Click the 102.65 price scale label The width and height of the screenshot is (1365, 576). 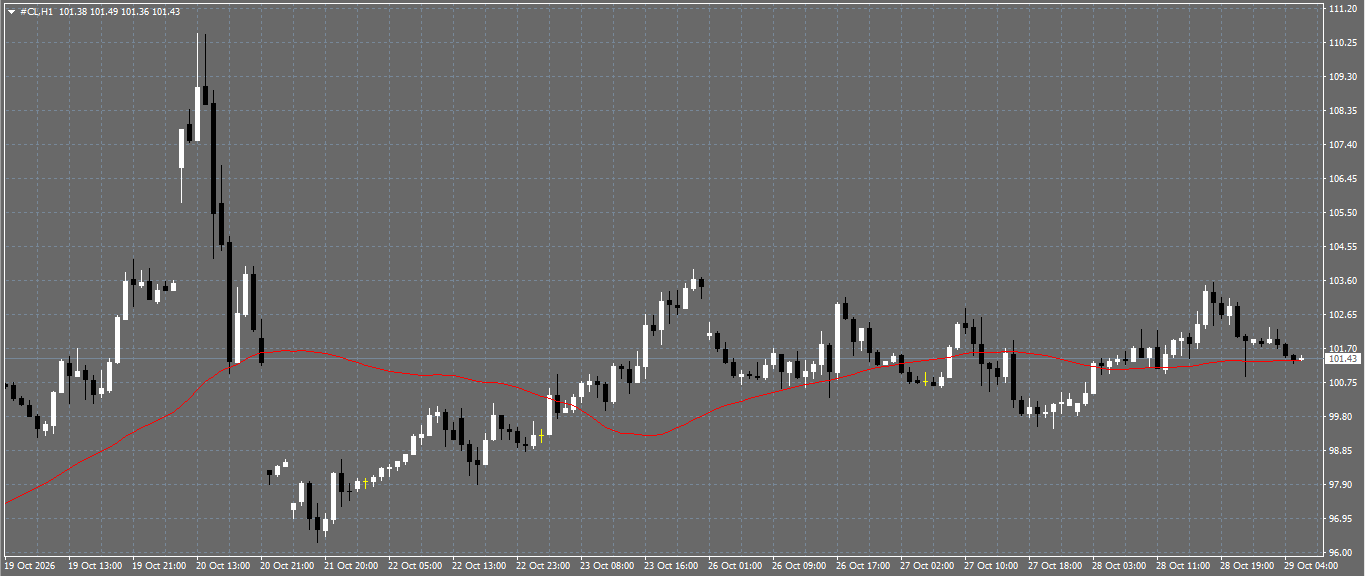point(1342,314)
